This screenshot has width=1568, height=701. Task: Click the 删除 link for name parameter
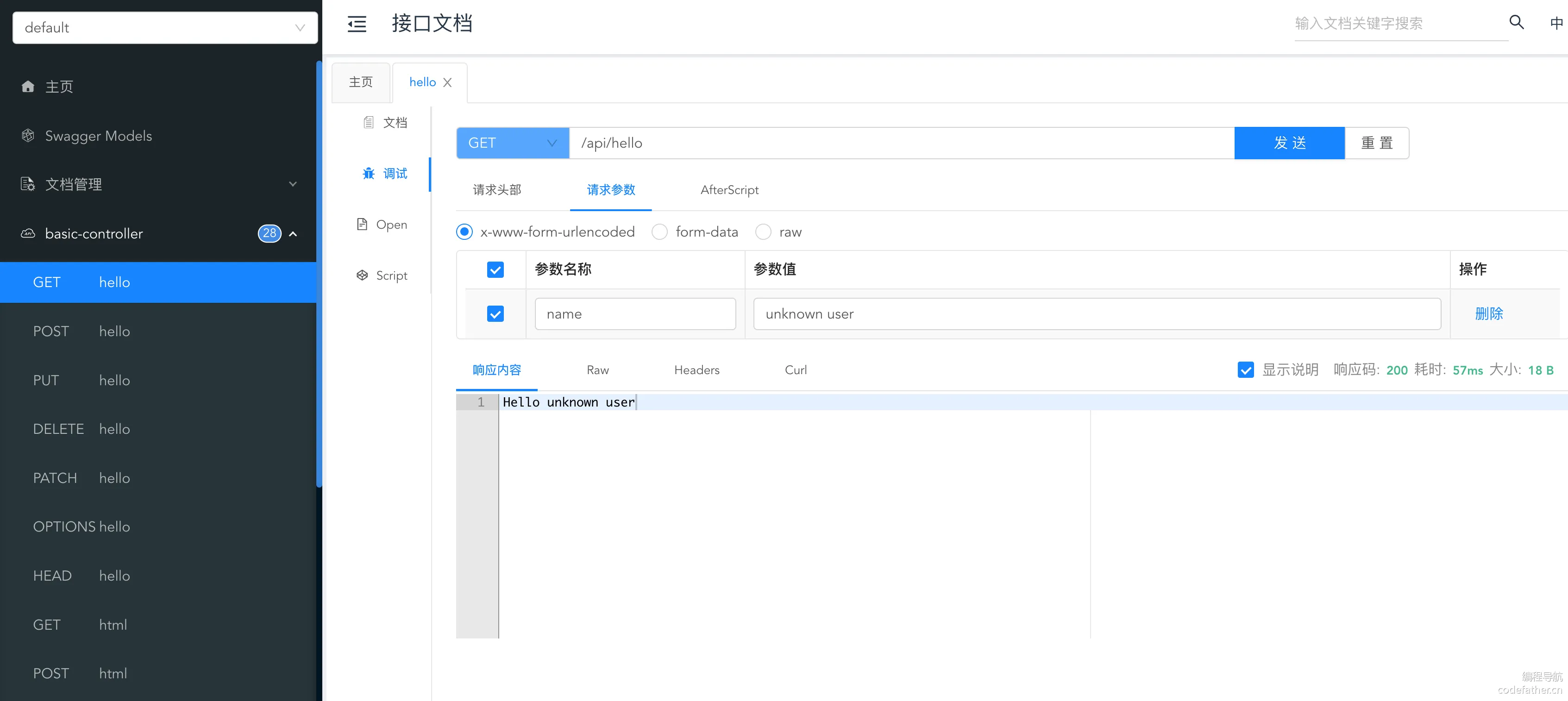click(1489, 314)
